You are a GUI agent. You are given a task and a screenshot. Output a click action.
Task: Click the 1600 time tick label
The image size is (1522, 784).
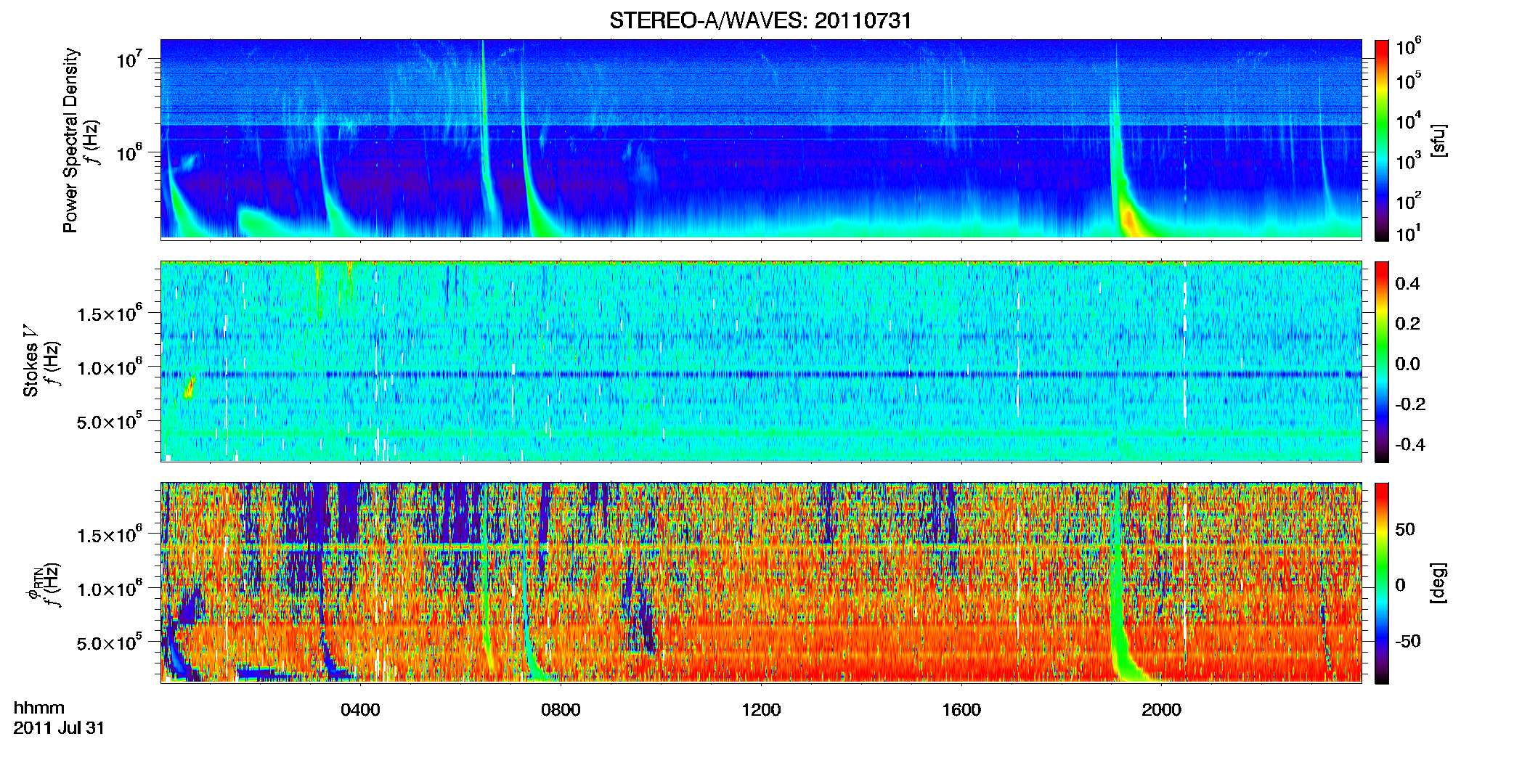click(961, 710)
